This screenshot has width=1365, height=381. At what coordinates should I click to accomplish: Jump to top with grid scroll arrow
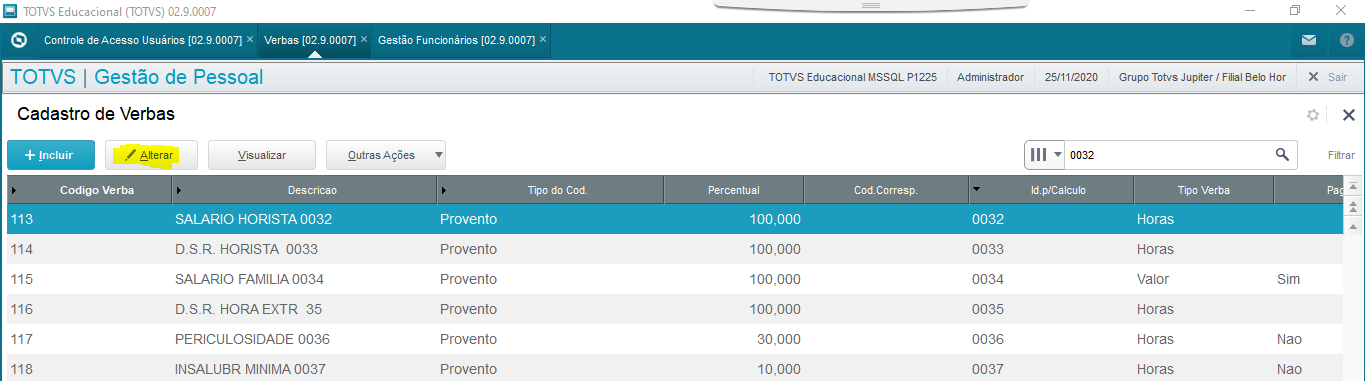(1353, 187)
